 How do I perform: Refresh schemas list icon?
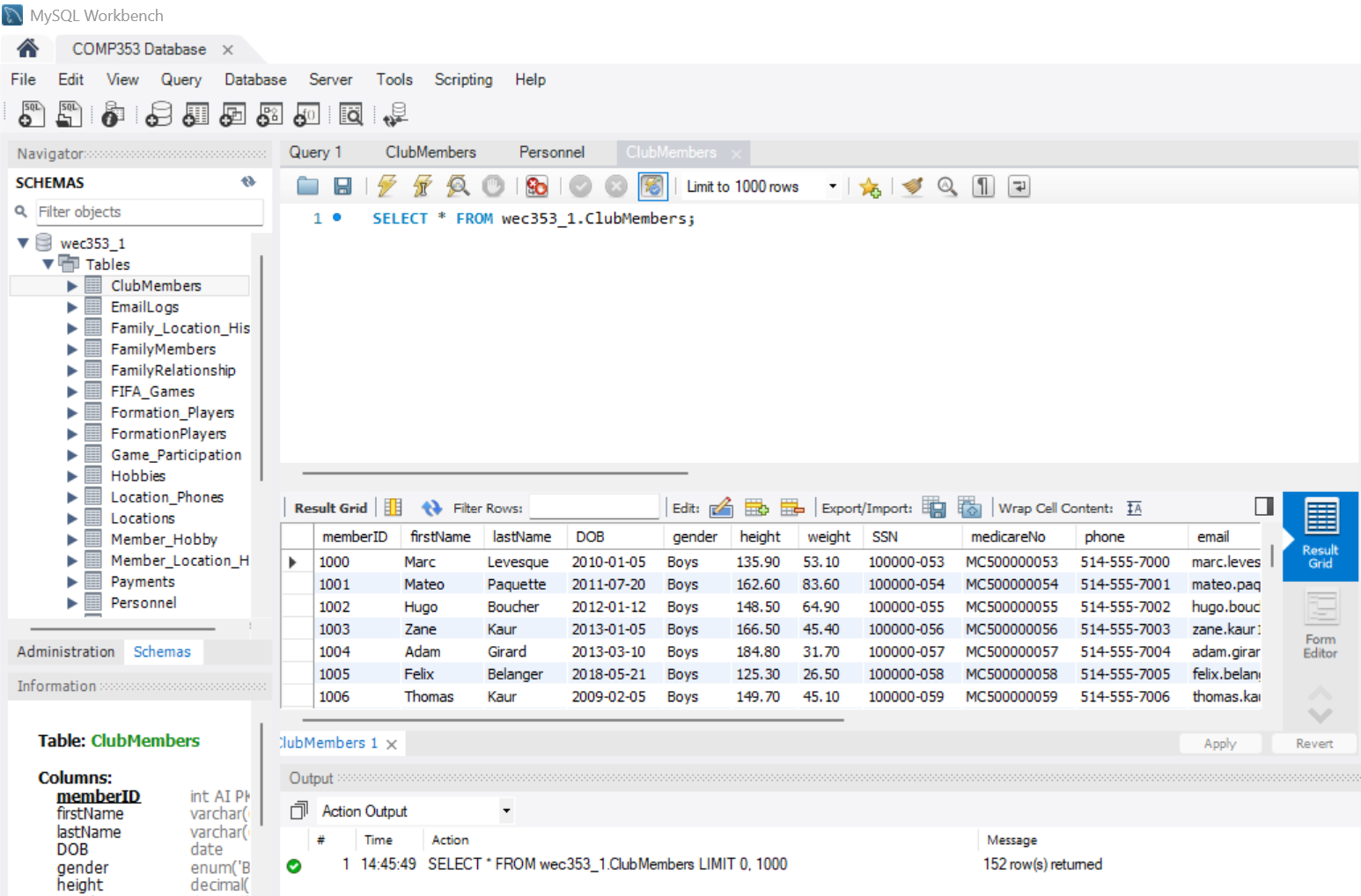pyautogui.click(x=248, y=181)
